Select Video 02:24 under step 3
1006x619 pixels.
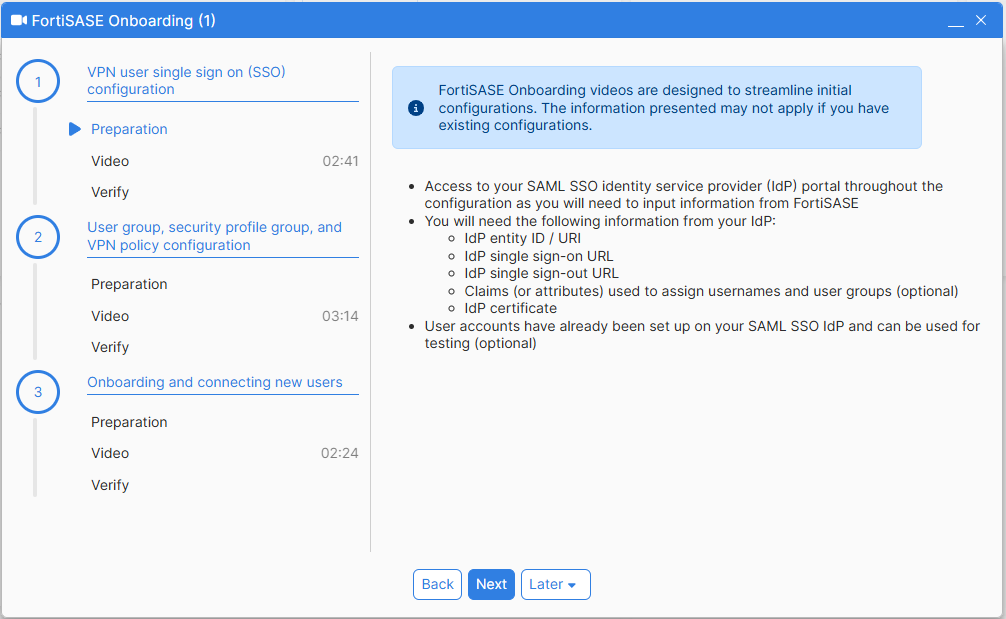coord(224,454)
